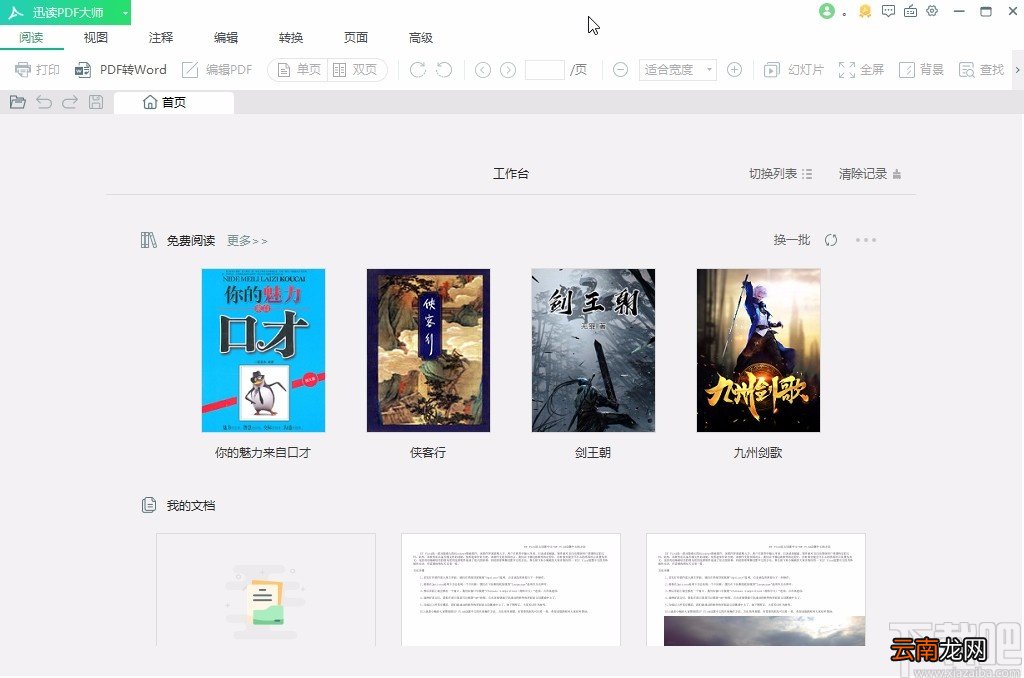Click the redo arrow icon
Viewport: 1024px width, 678px height.
(70, 102)
